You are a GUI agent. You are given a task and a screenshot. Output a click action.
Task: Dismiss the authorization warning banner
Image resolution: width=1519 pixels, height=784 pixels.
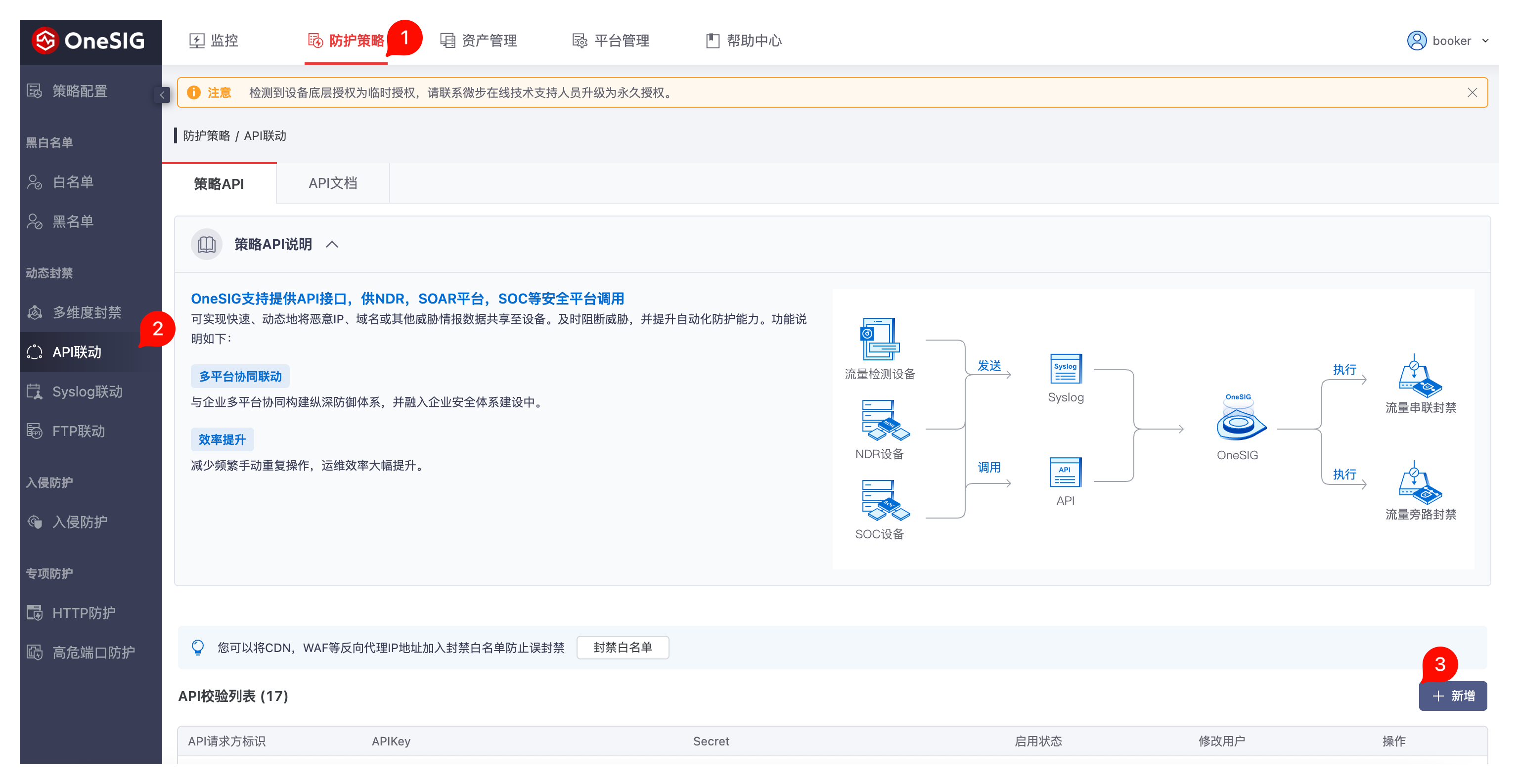pyautogui.click(x=1472, y=92)
